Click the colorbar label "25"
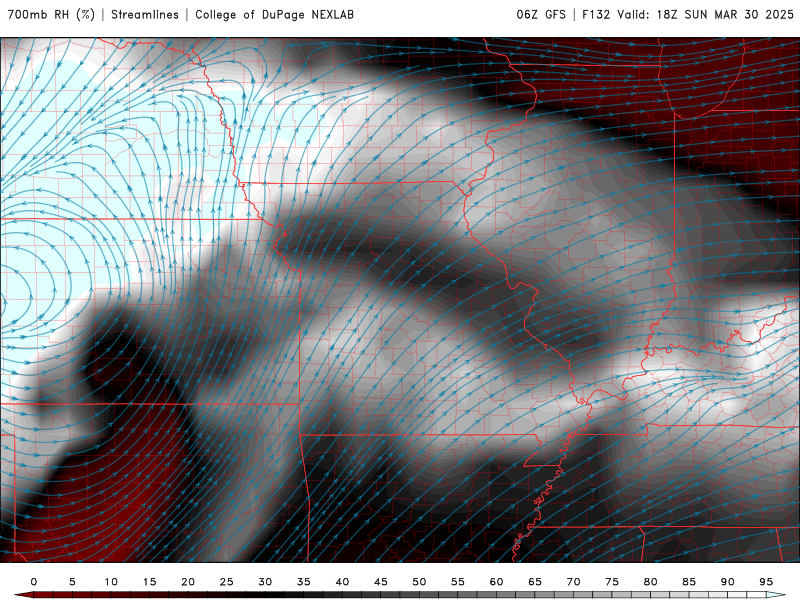This screenshot has width=800, height=600. pos(227,582)
